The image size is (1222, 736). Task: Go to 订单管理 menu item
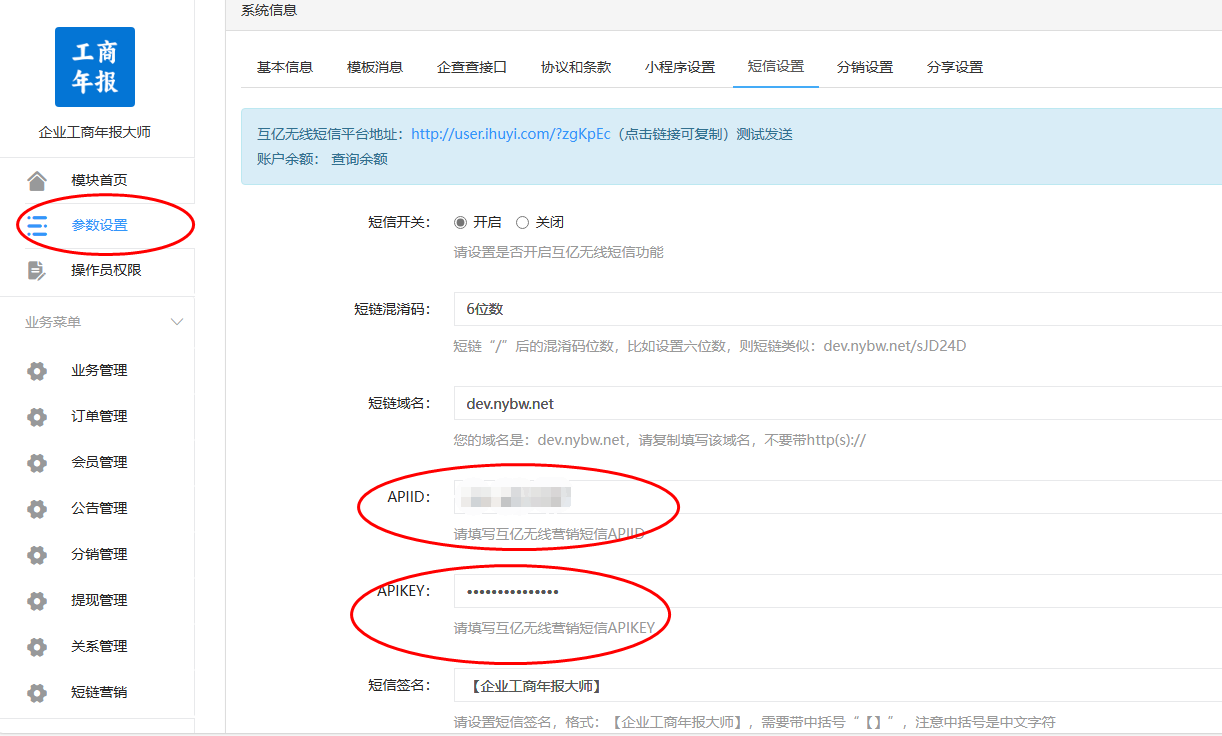coord(97,416)
